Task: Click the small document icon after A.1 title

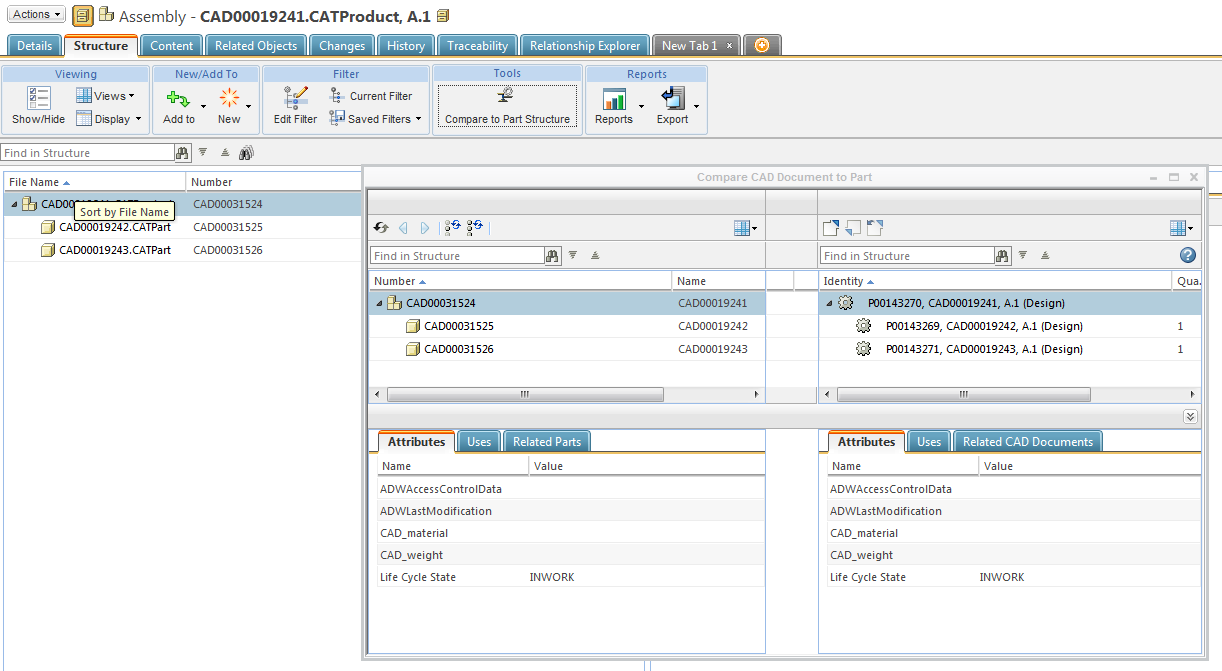Action: (x=443, y=16)
